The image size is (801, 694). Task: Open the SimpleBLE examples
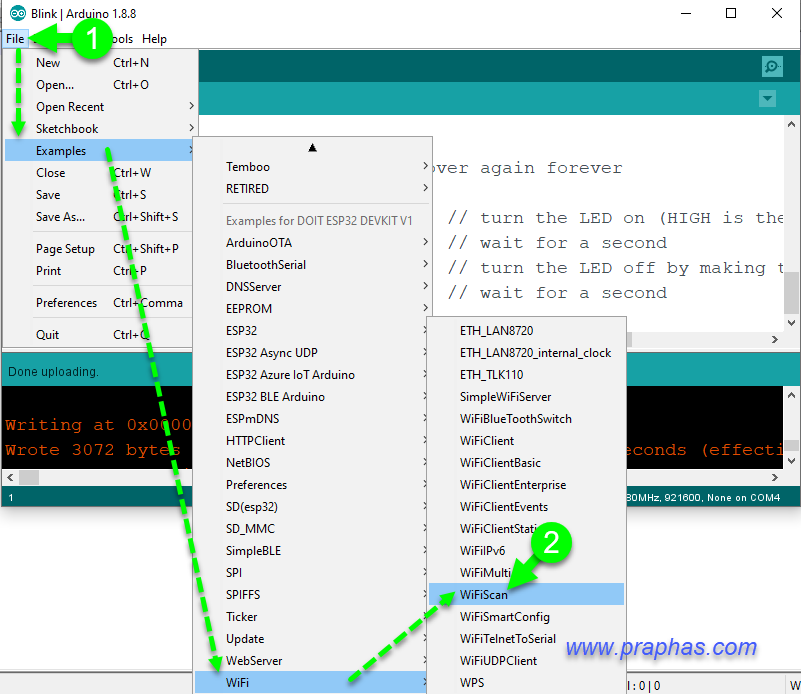[311, 550]
